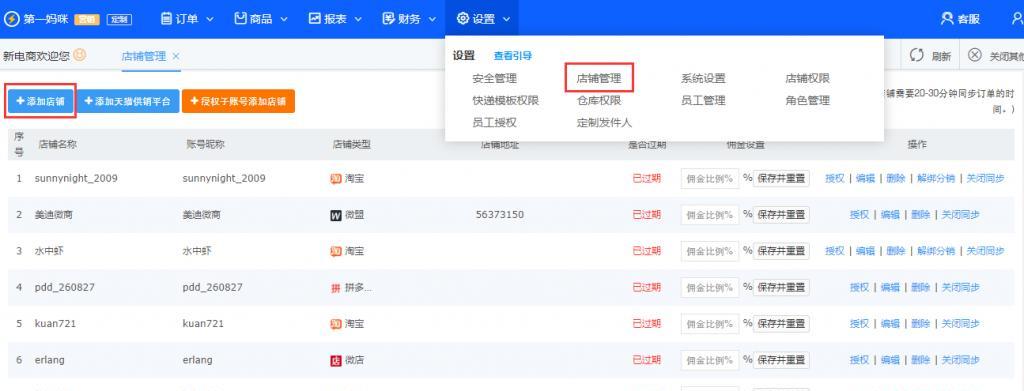Click the 刷新 refresh circular icon
1024x391 pixels.
[x=917, y=55]
